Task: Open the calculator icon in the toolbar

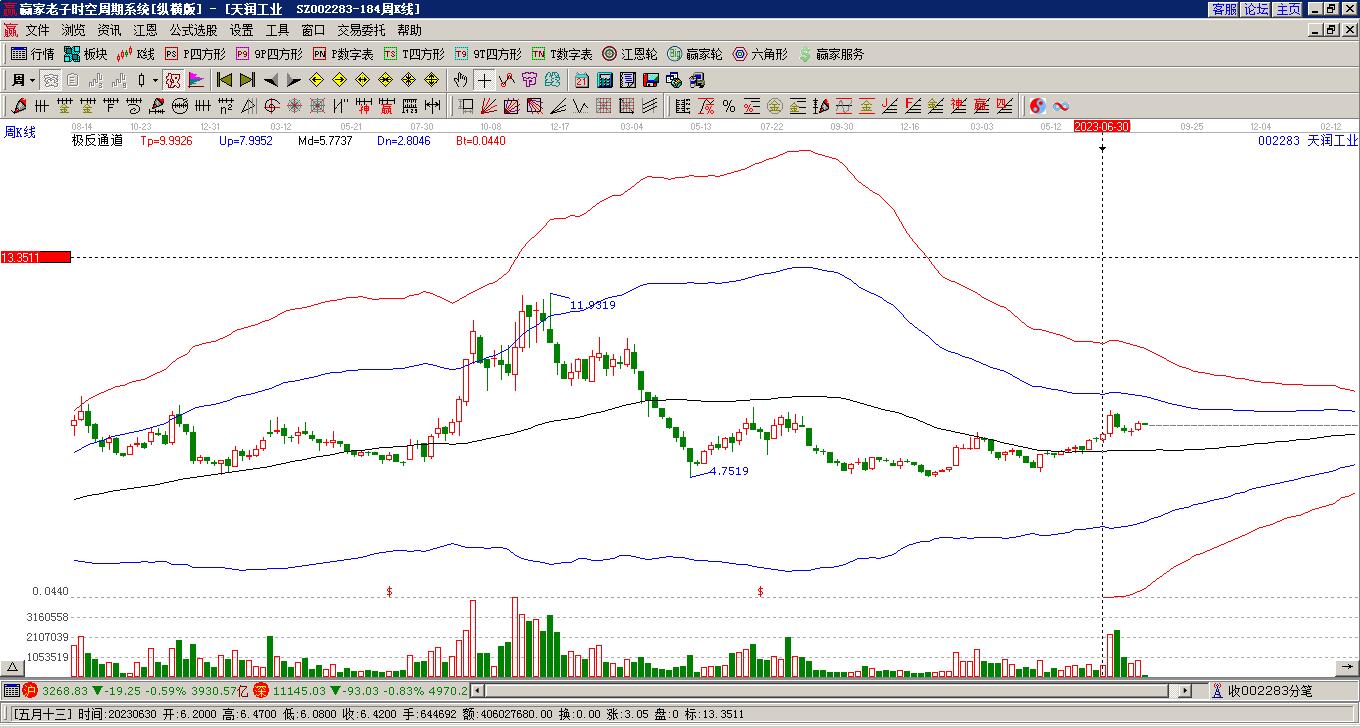Action: coord(605,80)
